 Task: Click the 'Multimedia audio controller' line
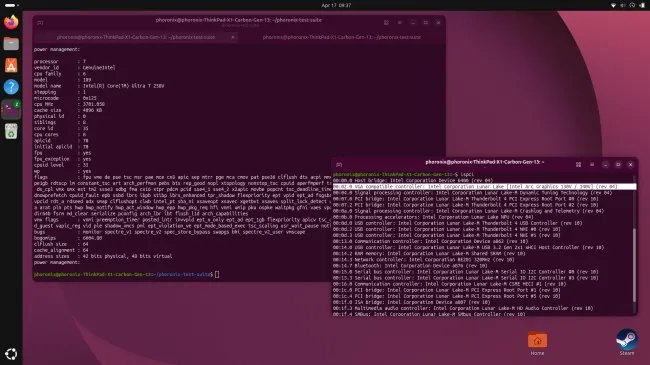coord(463,309)
